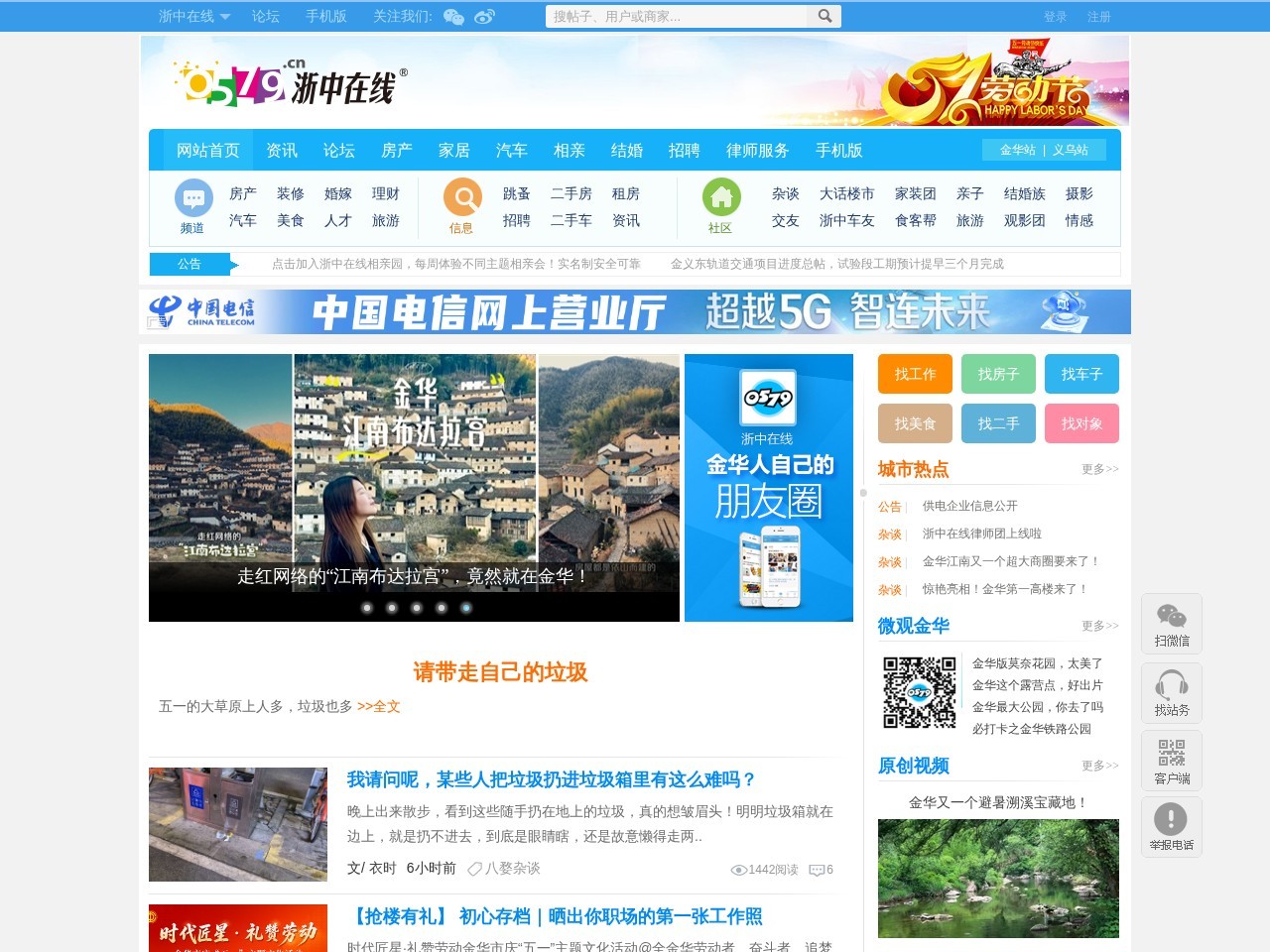This screenshot has width=1270, height=952.
Task: Open the 找站务 headset icon
Action: 1172,693
